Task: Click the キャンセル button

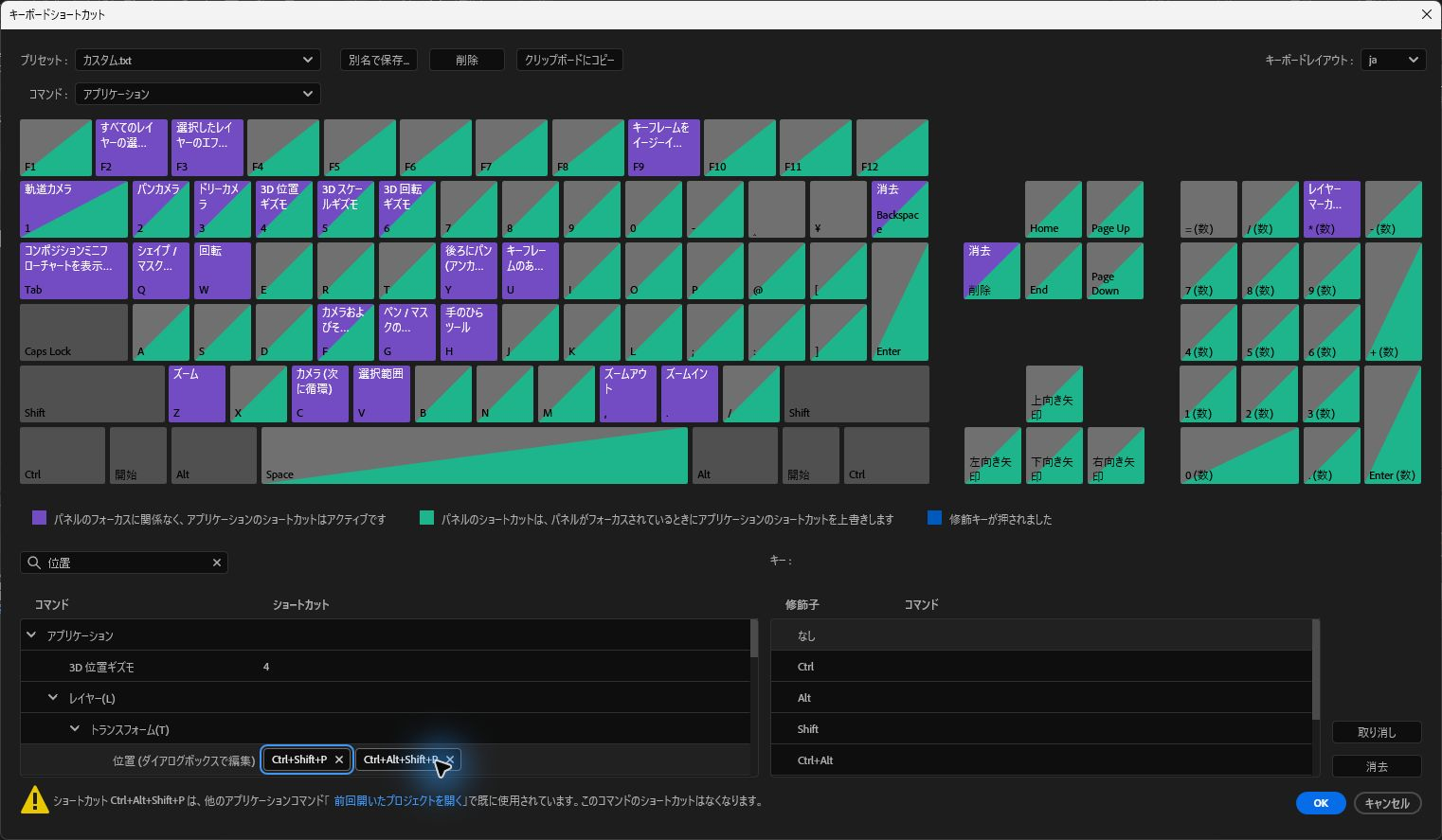Action: tap(1387, 803)
